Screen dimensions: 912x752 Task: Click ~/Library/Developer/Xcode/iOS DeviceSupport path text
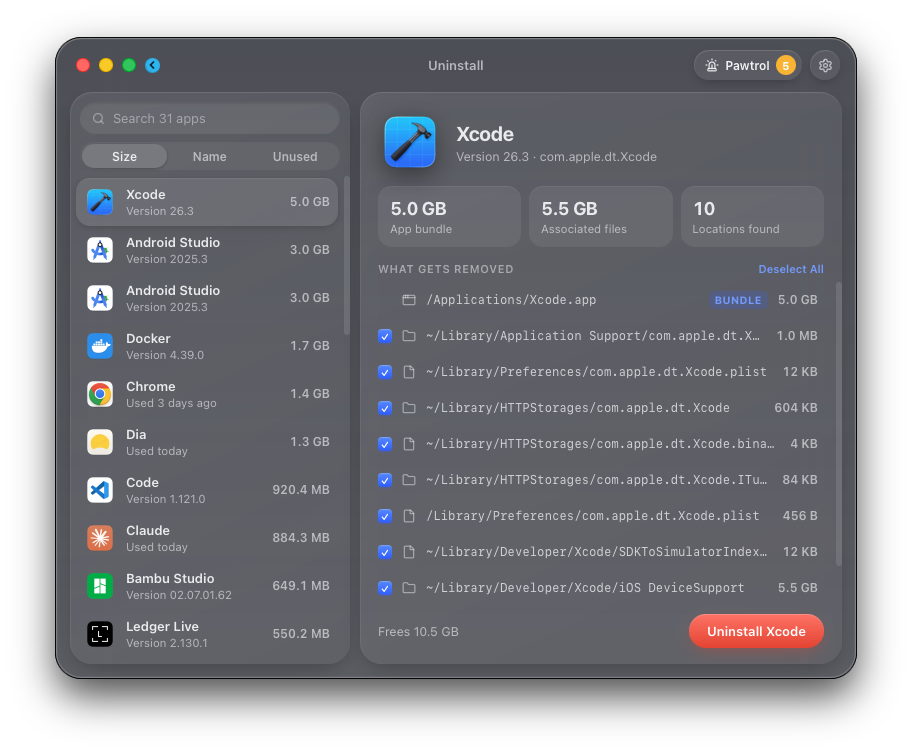point(585,588)
